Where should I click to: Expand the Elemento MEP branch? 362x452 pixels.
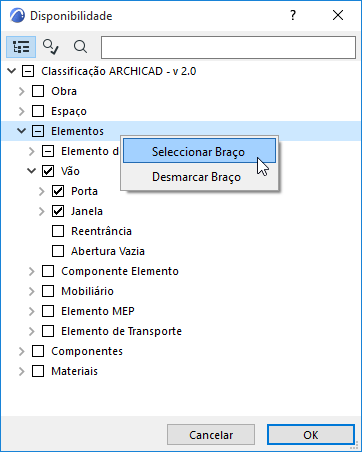(32, 311)
